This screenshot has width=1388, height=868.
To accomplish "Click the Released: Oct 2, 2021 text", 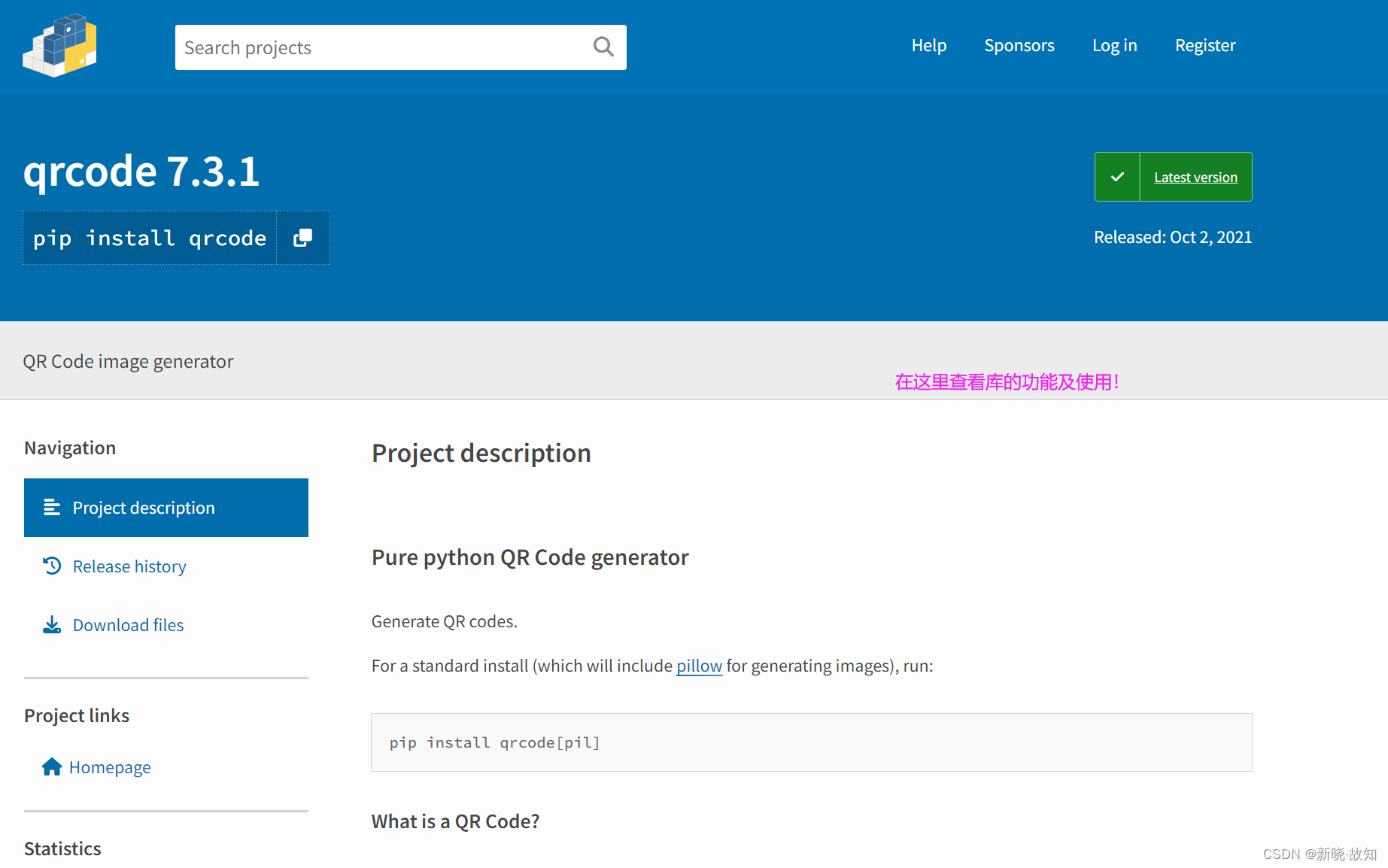I will 1173,237.
